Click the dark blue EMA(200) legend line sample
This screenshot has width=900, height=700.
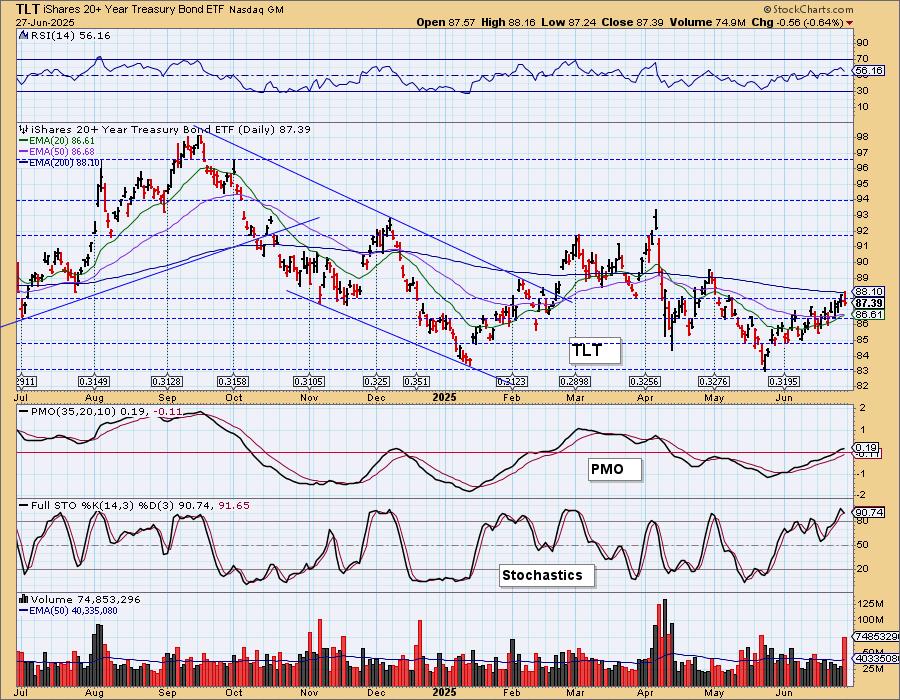pos(24,163)
